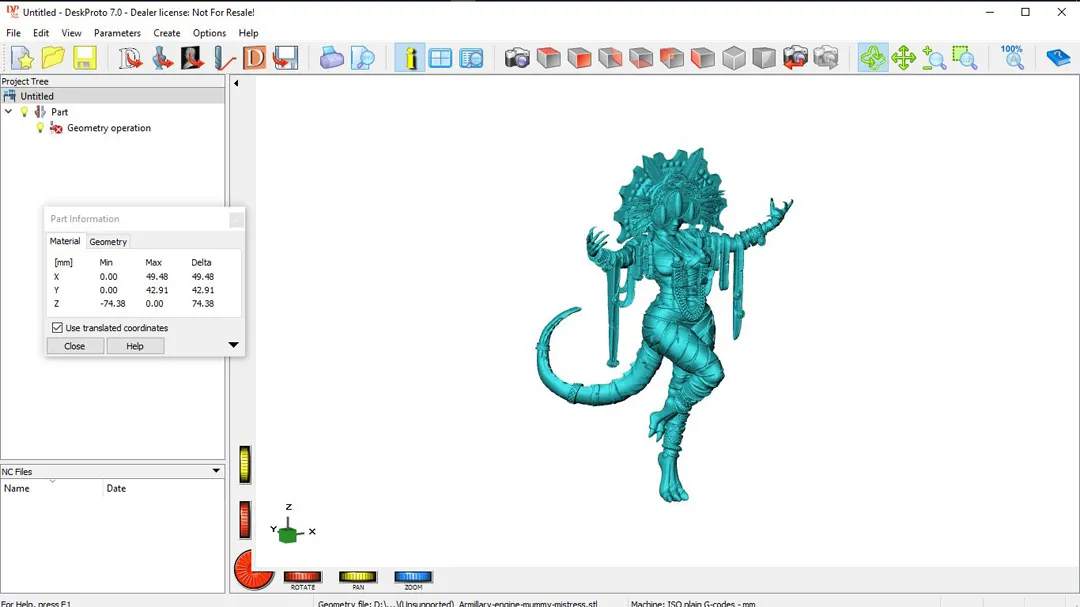Open a project using the yellow folder icon
The image size is (1080, 607).
(x=53, y=58)
